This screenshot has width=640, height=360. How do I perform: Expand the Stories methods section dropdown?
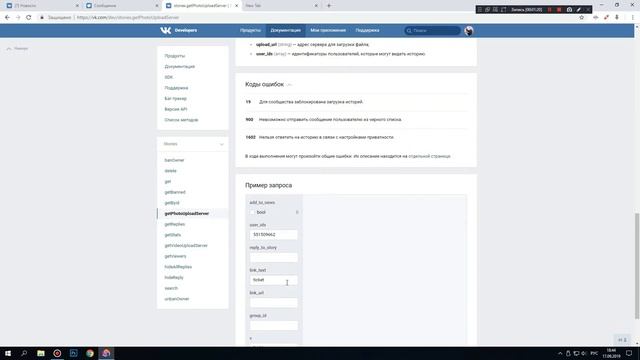pyautogui.click(x=222, y=144)
